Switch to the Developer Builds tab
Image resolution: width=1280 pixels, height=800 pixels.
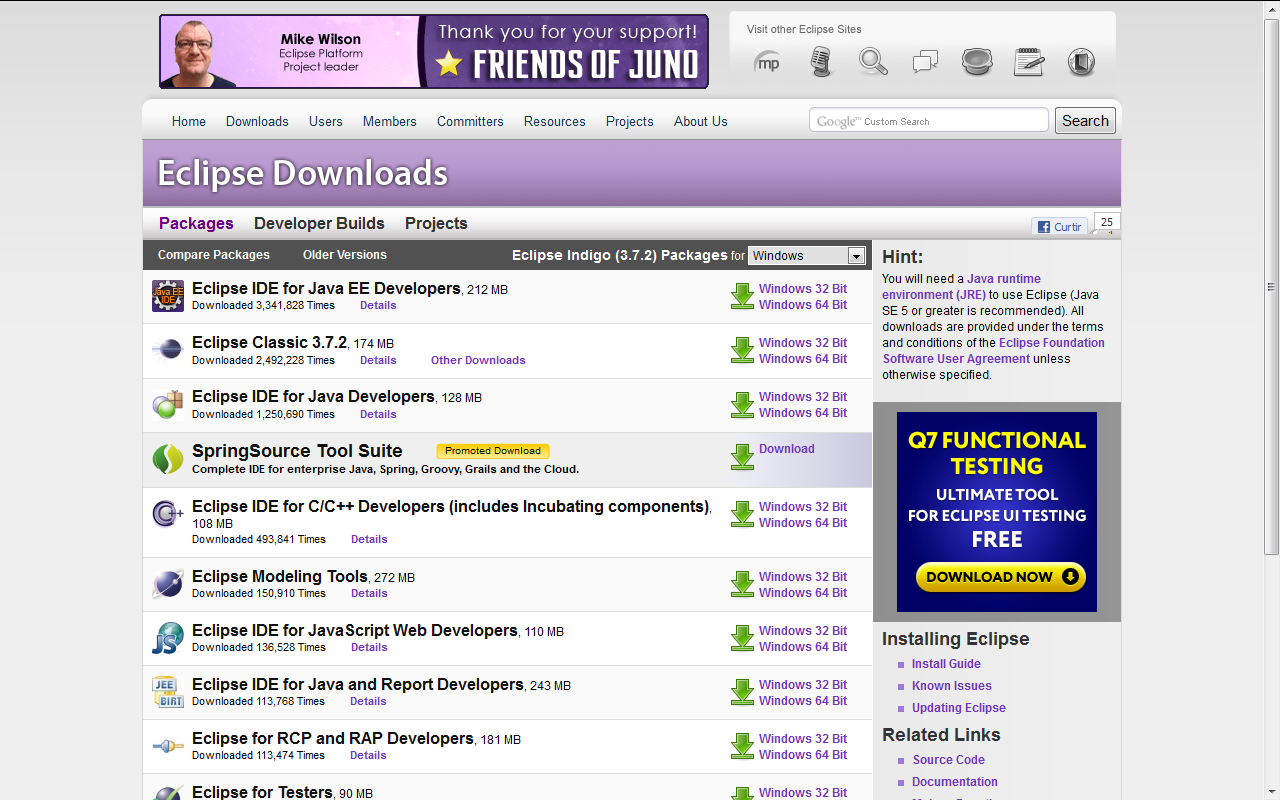(x=319, y=223)
